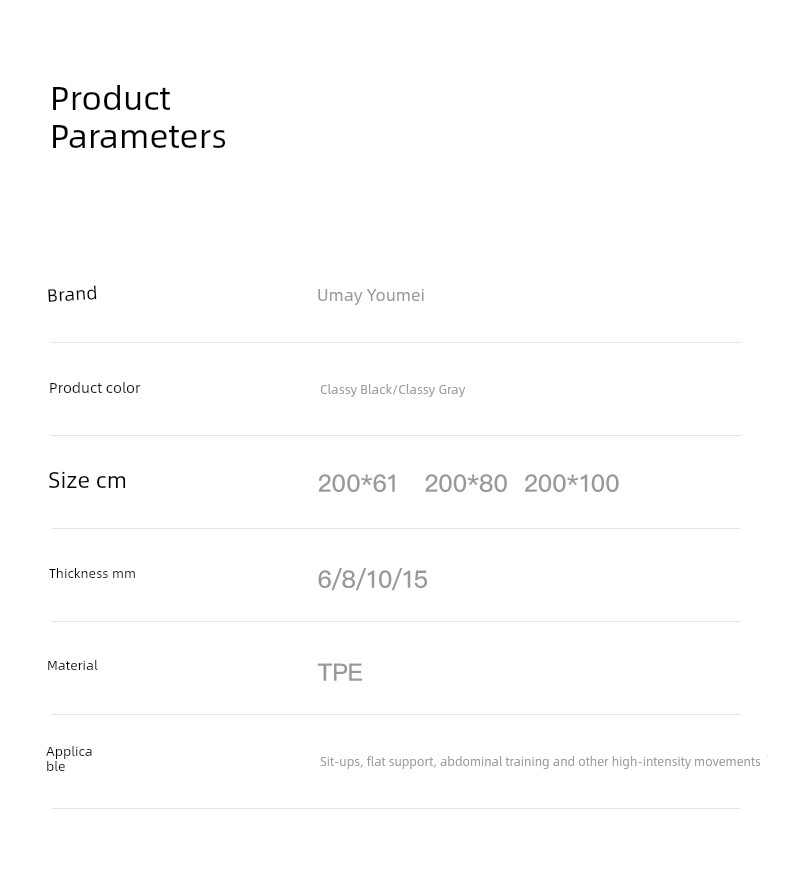The image size is (790, 883).
Task: Select the Thickness mm label
Action: 92,573
